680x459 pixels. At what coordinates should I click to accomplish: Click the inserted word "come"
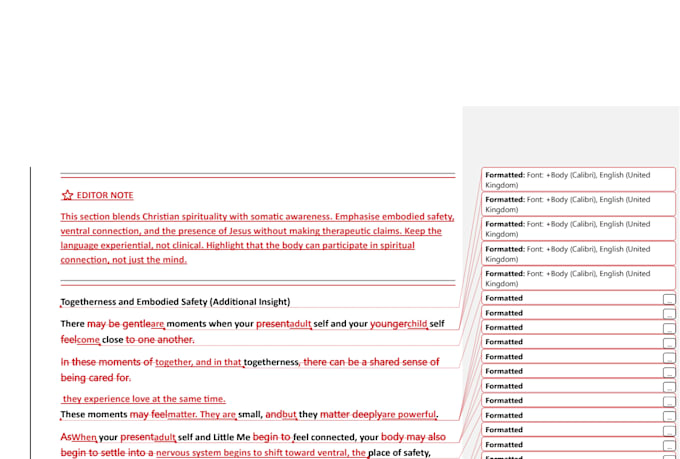[x=88, y=340]
